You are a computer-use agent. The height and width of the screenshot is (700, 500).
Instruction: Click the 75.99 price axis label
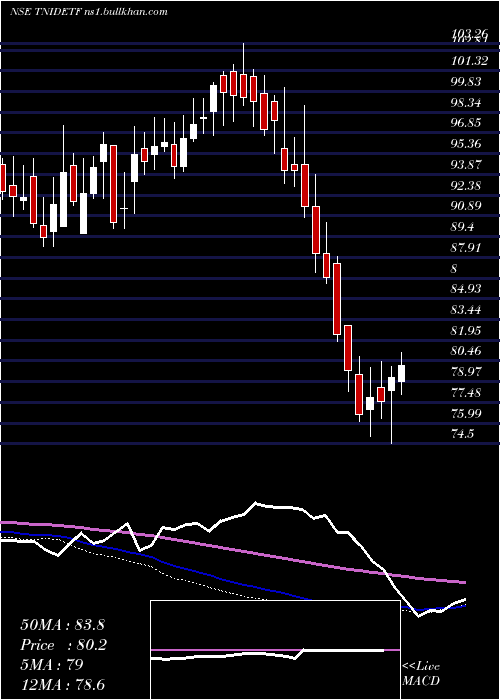[x=466, y=413]
